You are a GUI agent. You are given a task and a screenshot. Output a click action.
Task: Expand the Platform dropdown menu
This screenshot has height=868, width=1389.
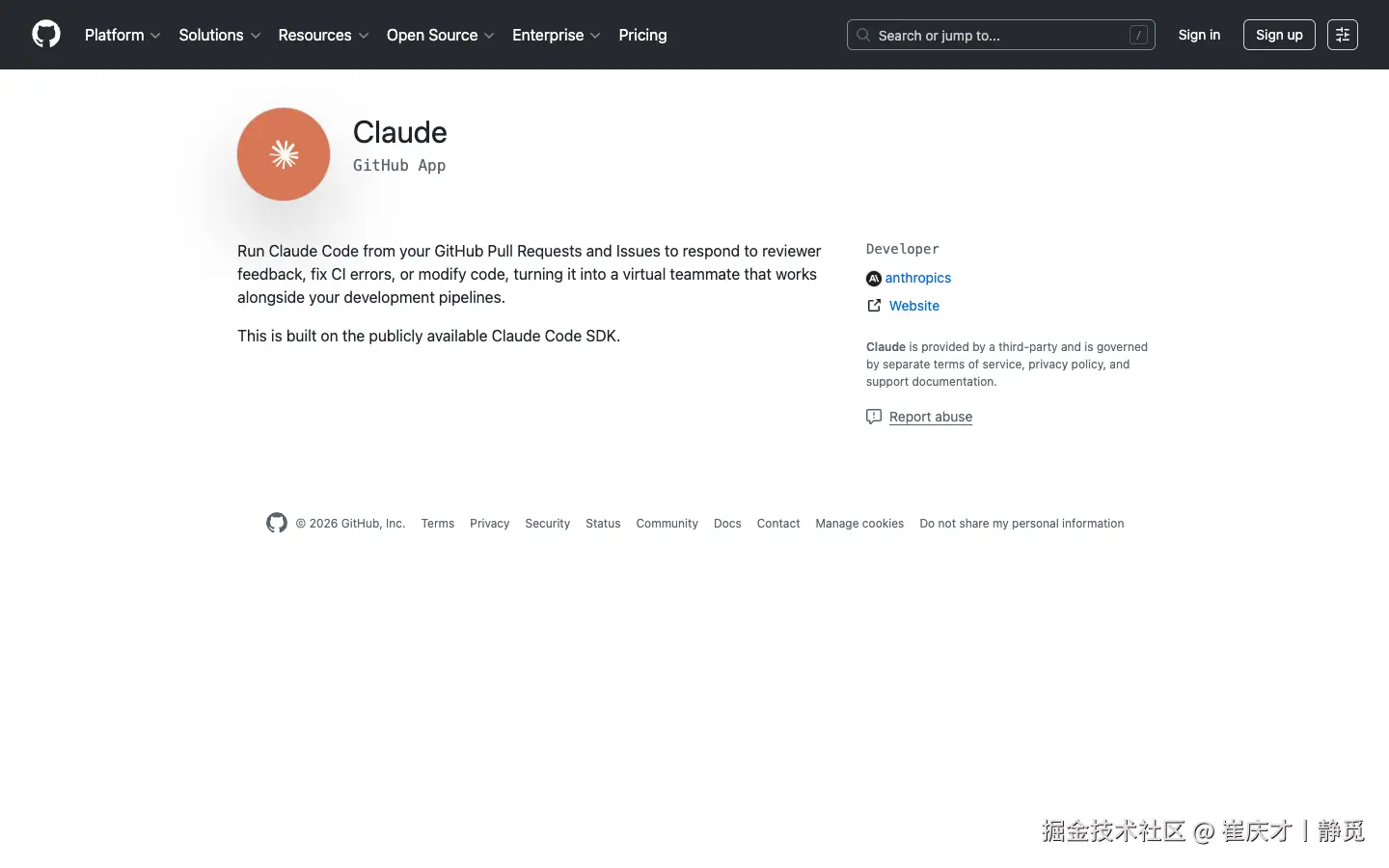(x=122, y=35)
